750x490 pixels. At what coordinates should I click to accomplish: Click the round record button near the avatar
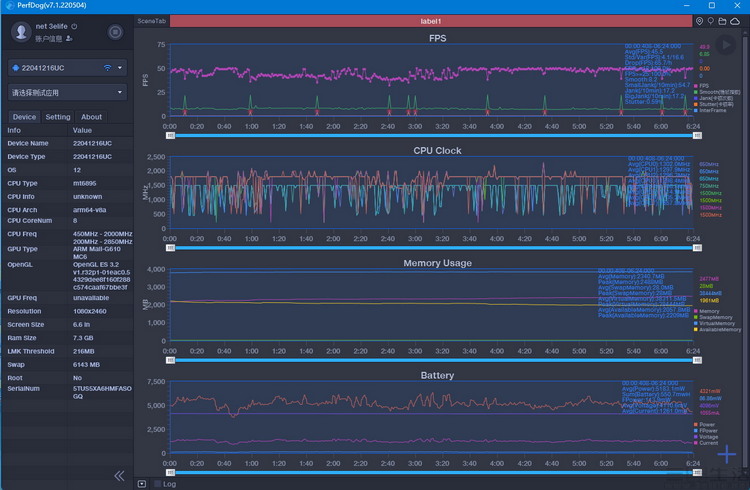tap(115, 32)
